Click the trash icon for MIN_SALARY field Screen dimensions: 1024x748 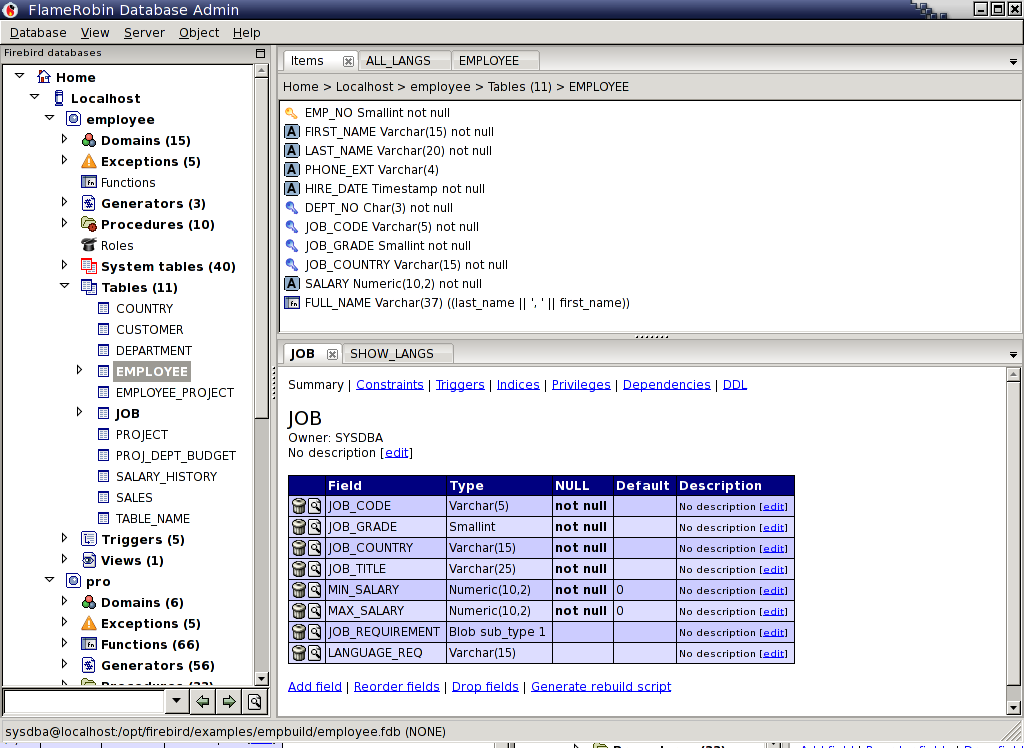click(x=298, y=590)
